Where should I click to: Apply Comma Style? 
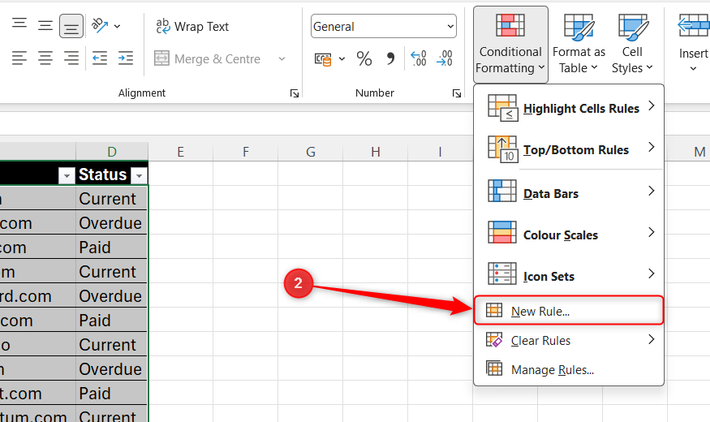pyautogui.click(x=390, y=59)
